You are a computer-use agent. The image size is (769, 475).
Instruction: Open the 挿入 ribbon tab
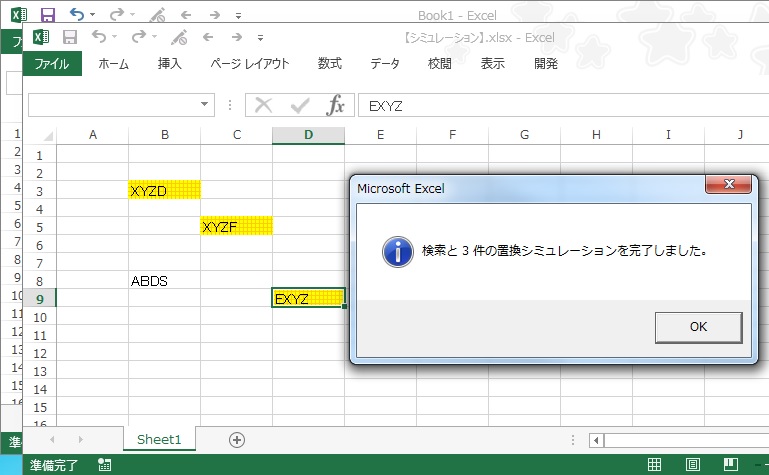coord(170,64)
